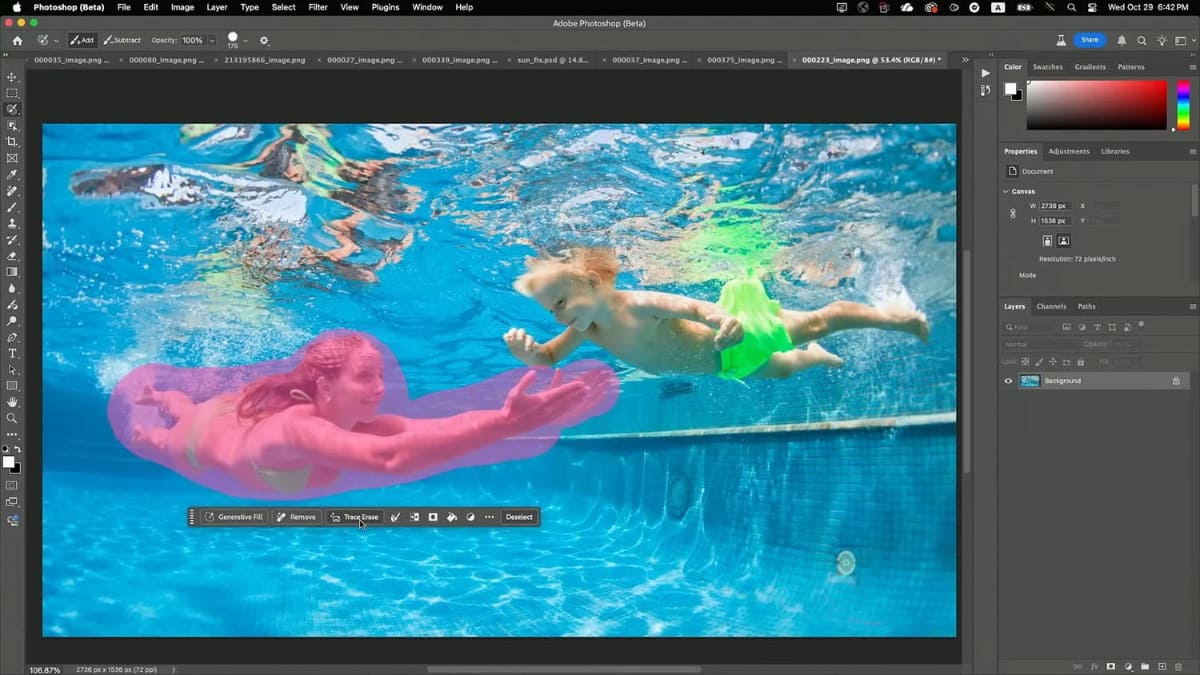The height and width of the screenshot is (675, 1200).
Task: Open the Layers panel menu
Action: click(x=1192, y=306)
